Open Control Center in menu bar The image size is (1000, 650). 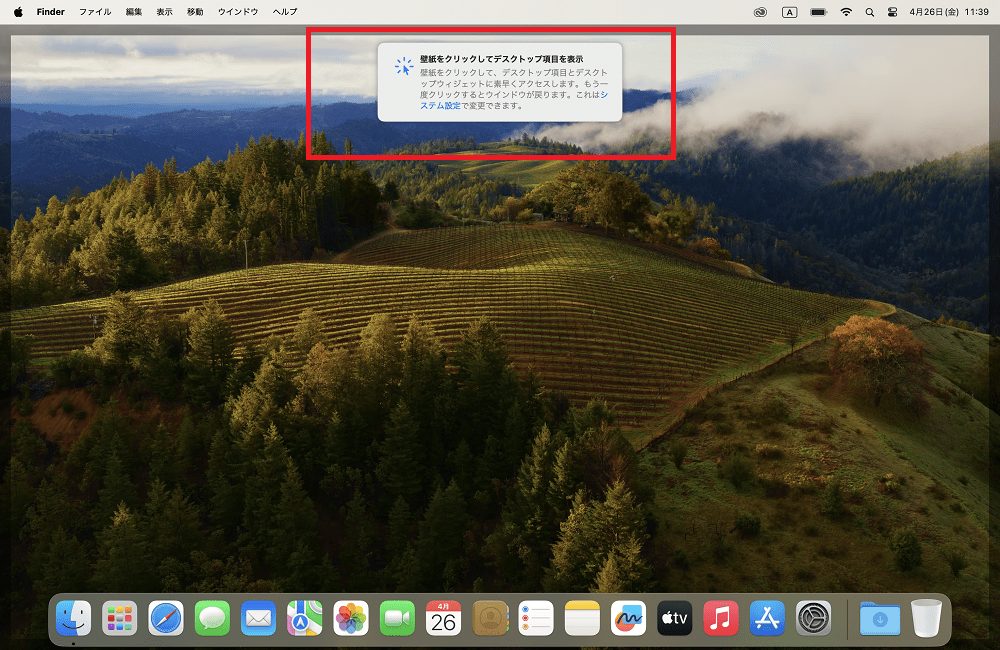[x=892, y=12]
